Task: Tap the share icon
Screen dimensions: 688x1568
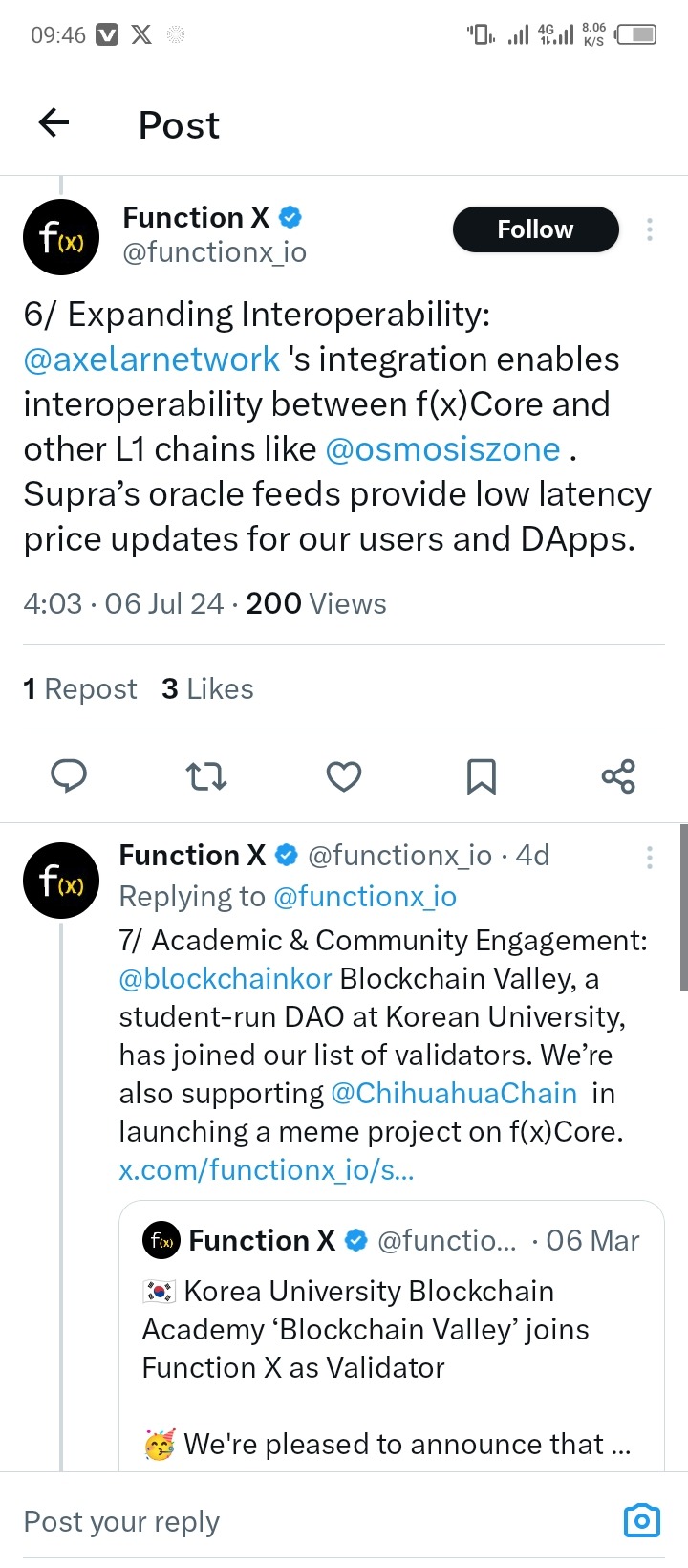Action: (x=618, y=776)
